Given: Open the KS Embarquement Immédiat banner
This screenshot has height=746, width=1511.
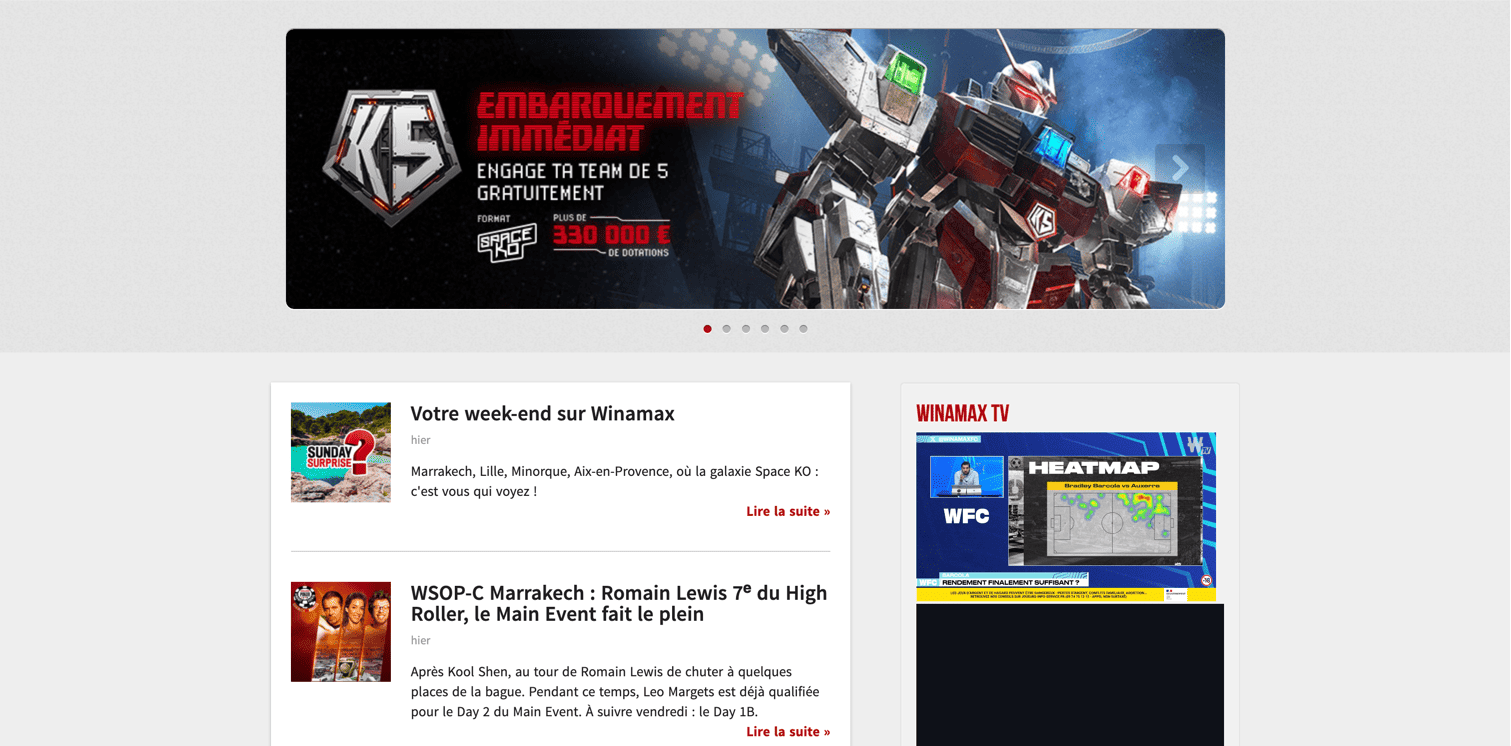Looking at the screenshot, I should (755, 168).
